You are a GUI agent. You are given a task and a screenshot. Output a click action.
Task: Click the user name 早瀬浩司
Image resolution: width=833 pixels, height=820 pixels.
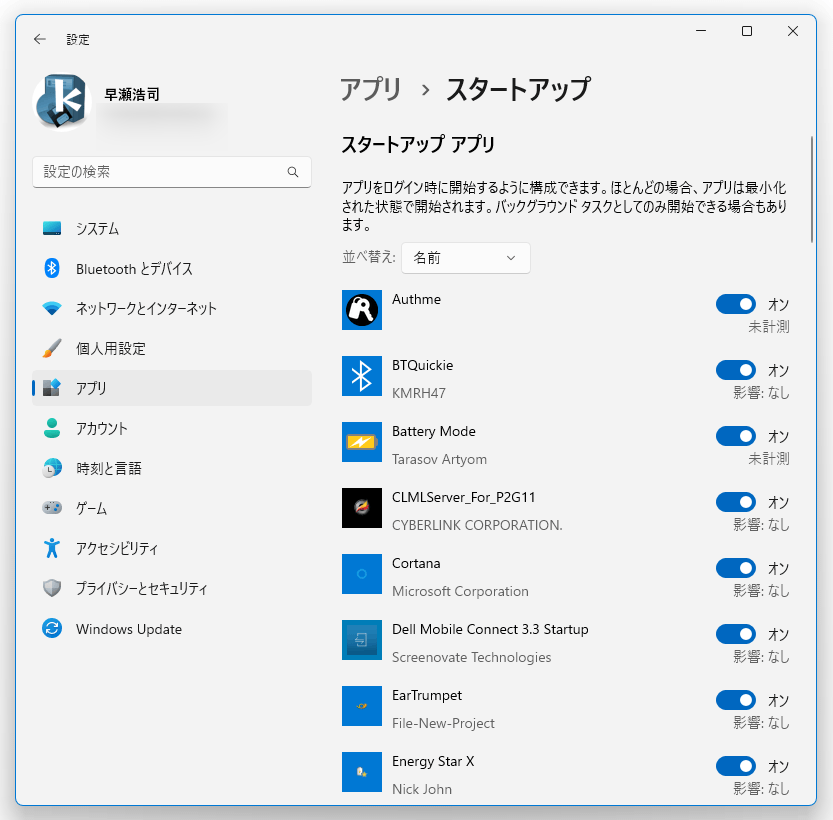tap(132, 95)
